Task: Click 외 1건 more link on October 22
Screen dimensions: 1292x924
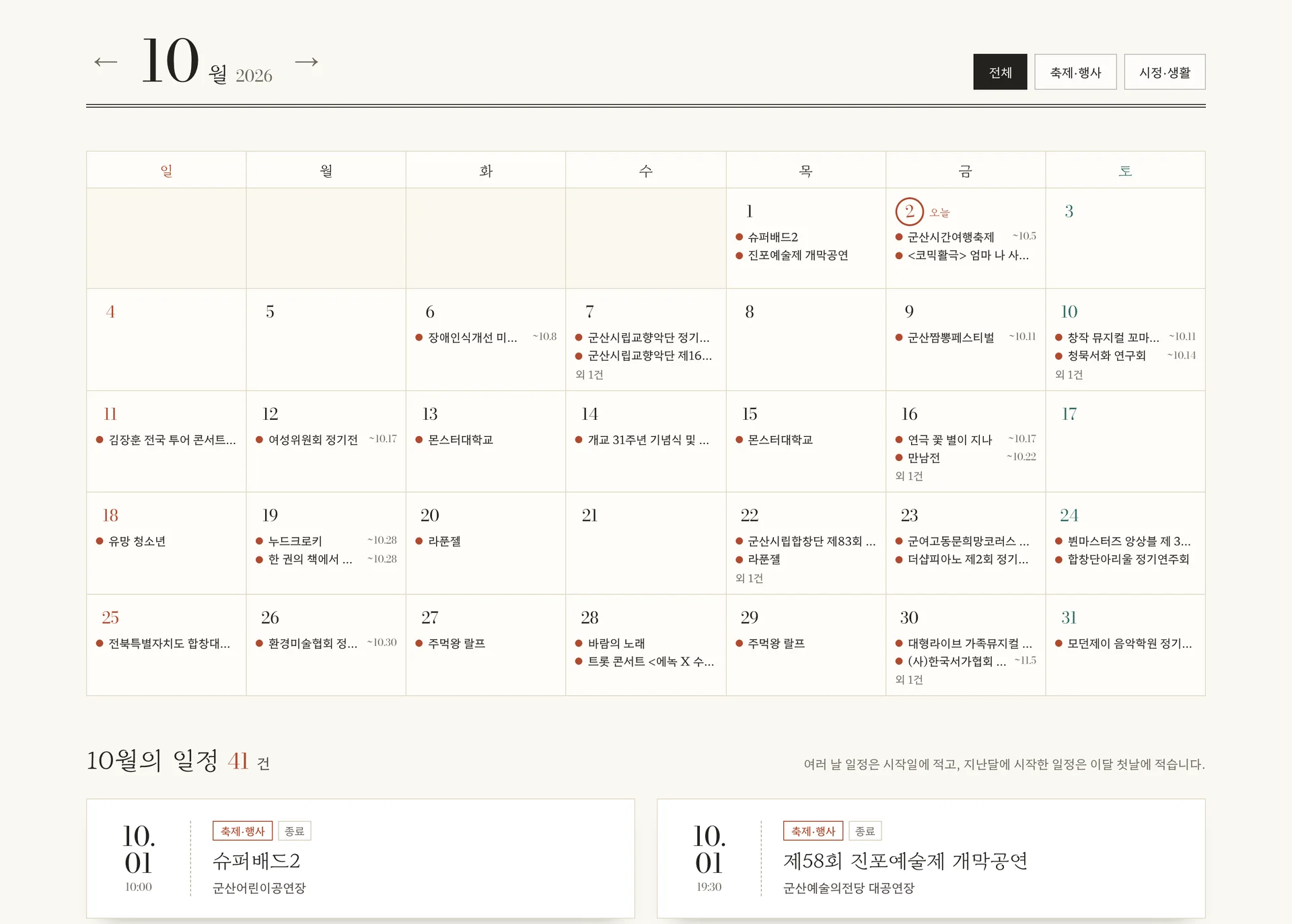Action: [749, 579]
